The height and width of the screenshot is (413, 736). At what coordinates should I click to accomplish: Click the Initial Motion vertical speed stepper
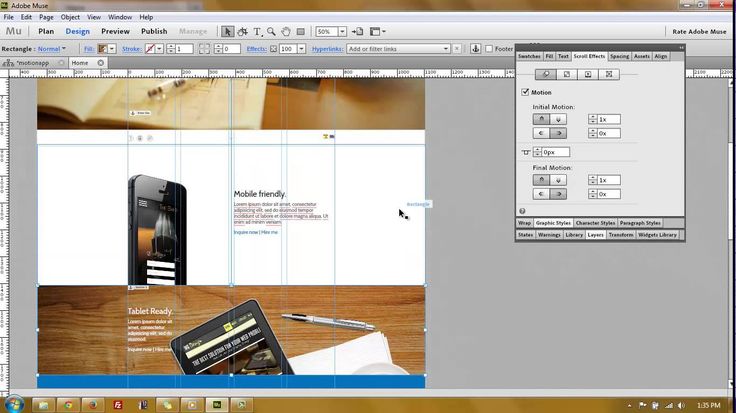click(x=593, y=119)
